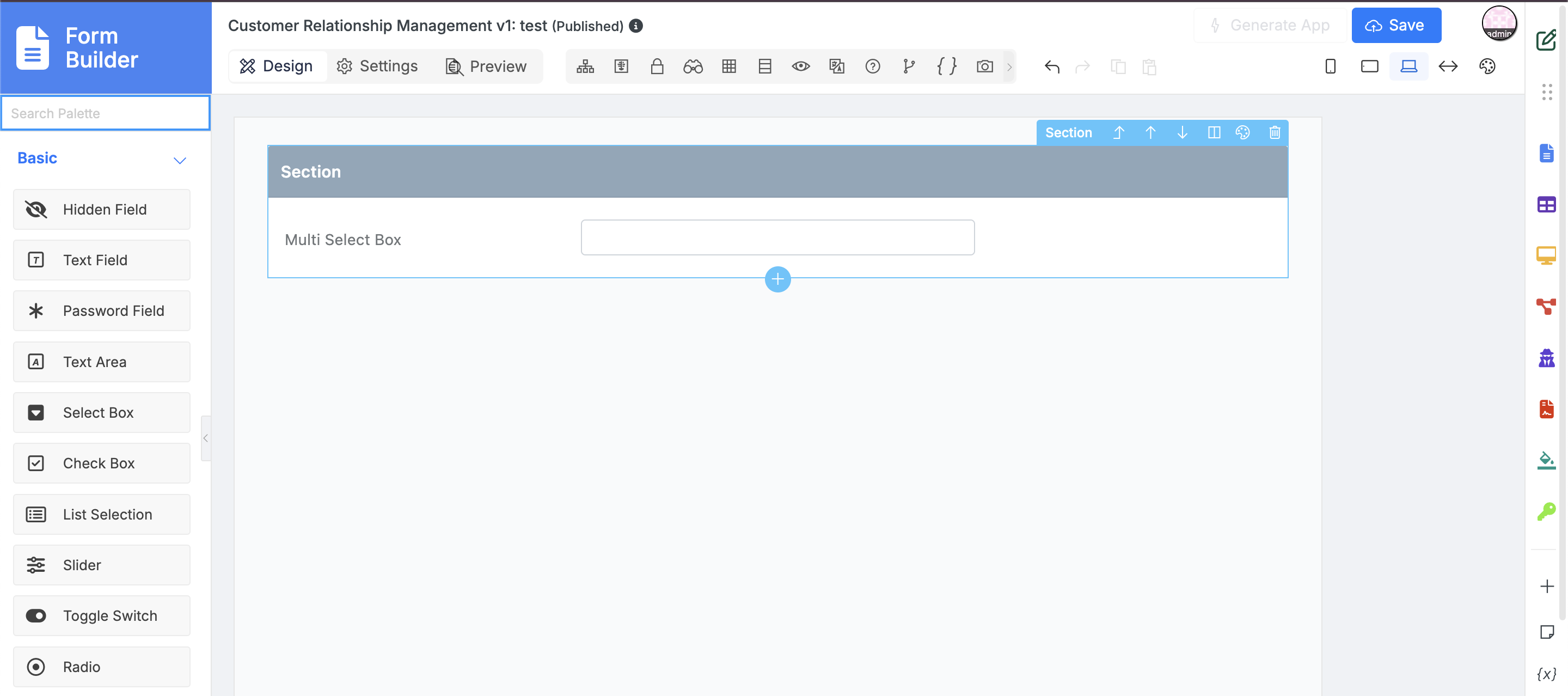This screenshot has width=1568, height=696.
Task: Delete the Section using trash icon
Action: 1275,132
